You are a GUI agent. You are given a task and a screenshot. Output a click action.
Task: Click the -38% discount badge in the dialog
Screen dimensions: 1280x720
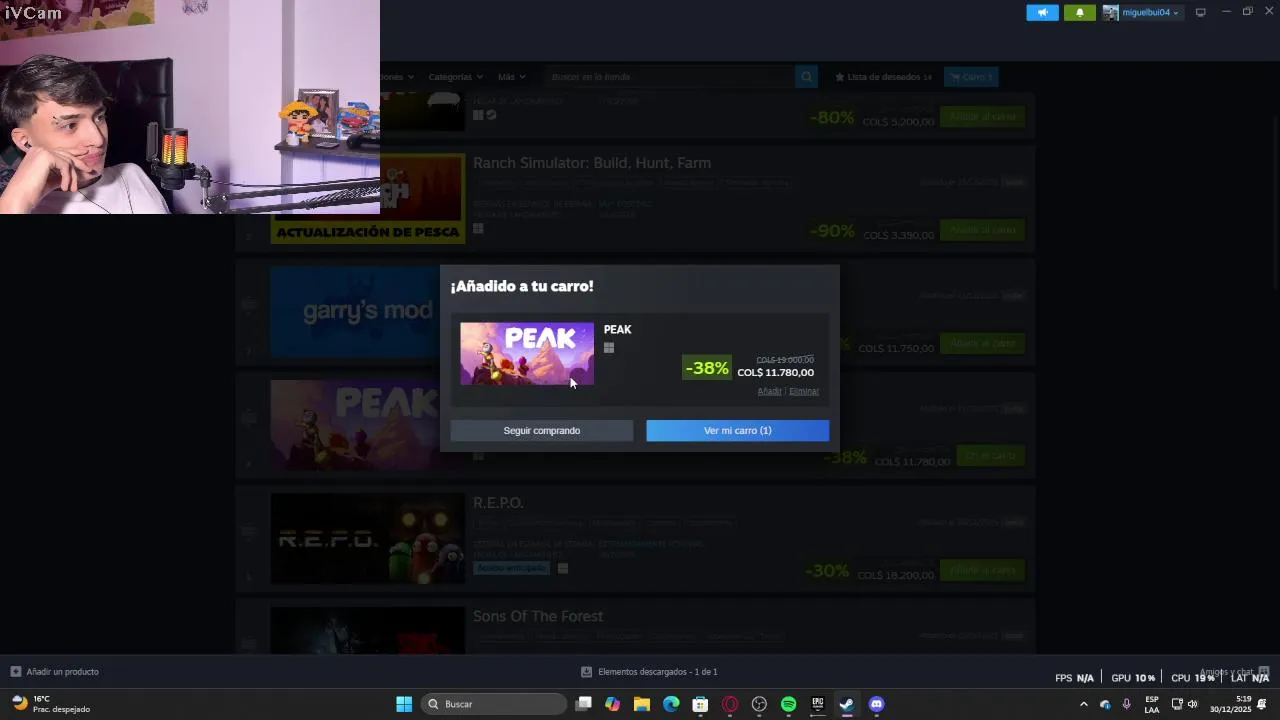tap(707, 368)
